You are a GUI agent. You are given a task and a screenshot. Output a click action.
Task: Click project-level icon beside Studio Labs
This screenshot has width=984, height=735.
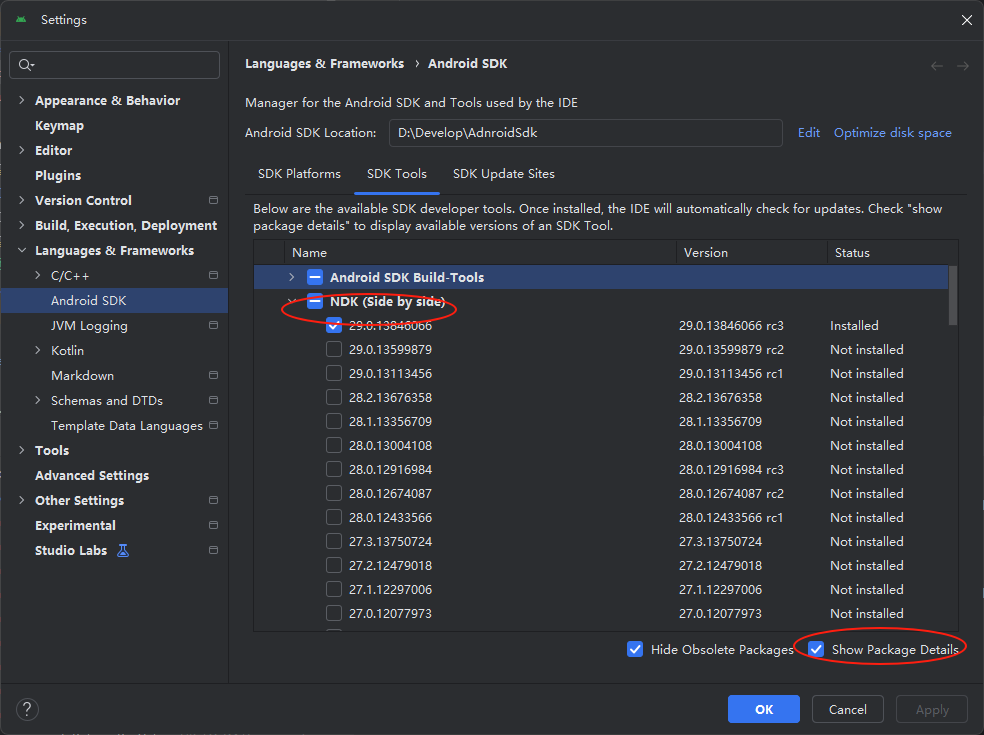pos(213,550)
